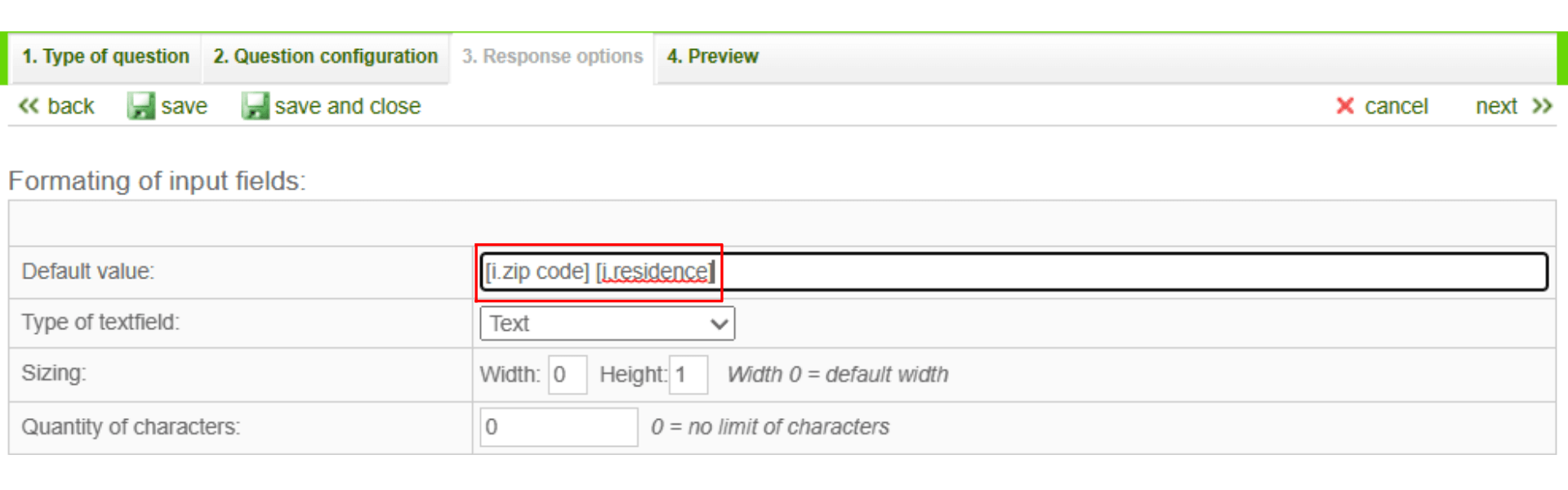Click the floppy disk icon beside save
Screen dimensions: 1568x490
[x=140, y=106]
